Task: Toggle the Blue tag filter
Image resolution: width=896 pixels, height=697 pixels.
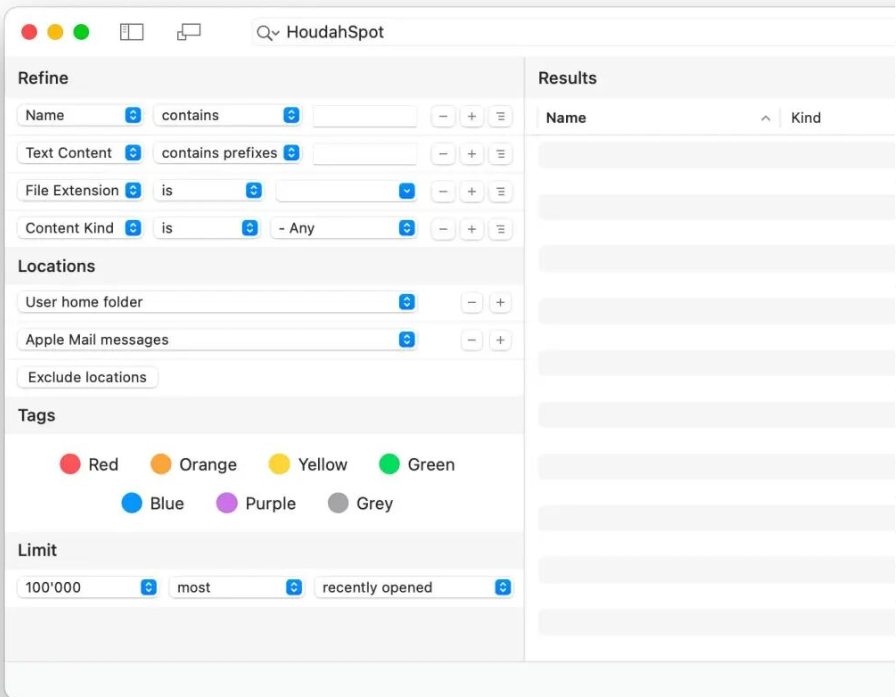Action: coord(153,503)
